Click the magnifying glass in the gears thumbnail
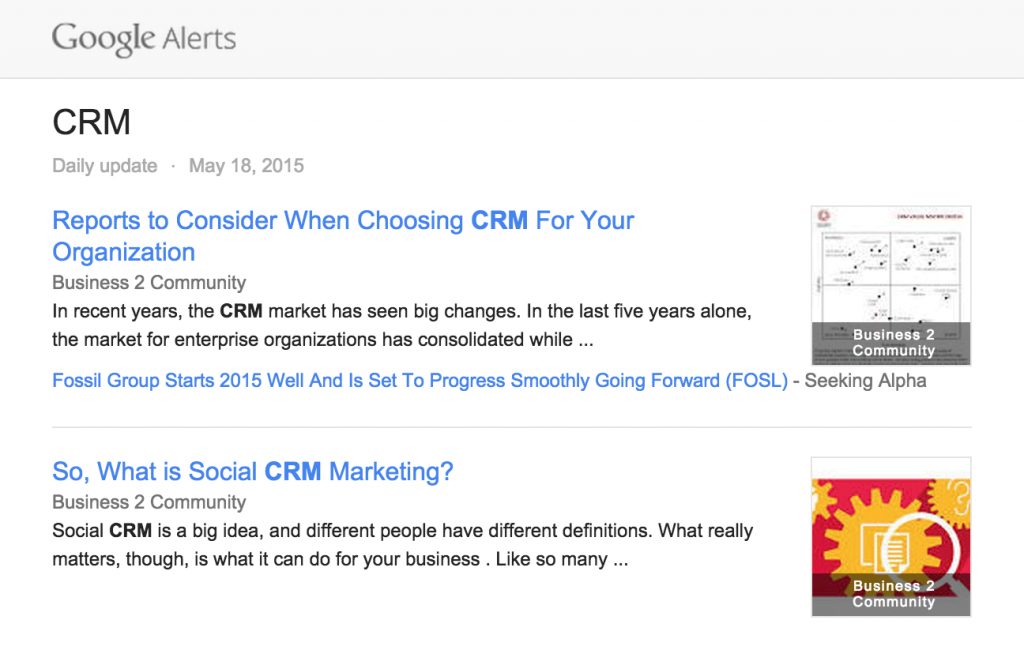Screen dimensions: 1024x650 pos(921,553)
